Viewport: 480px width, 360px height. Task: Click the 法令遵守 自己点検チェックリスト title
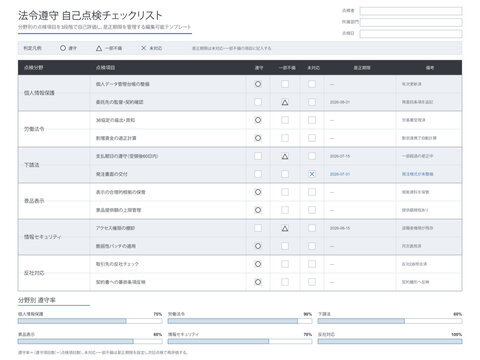pyautogui.click(x=90, y=15)
